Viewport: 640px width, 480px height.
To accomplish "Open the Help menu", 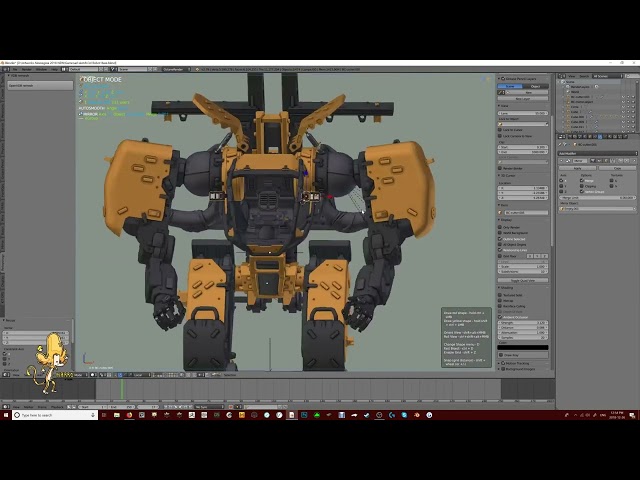I will coord(54,69).
